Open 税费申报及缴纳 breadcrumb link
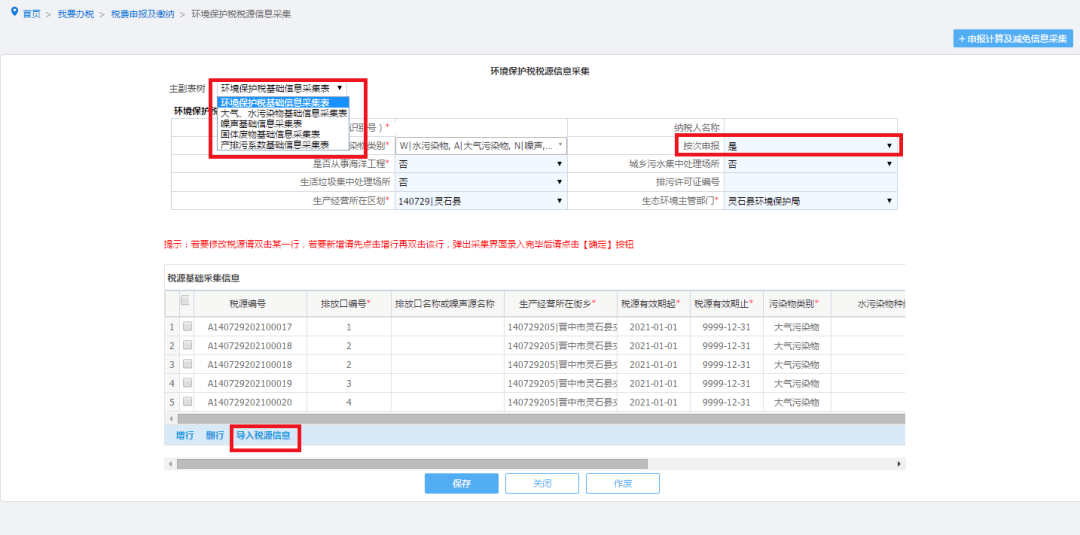The width and height of the screenshot is (1080, 535). click(x=143, y=14)
